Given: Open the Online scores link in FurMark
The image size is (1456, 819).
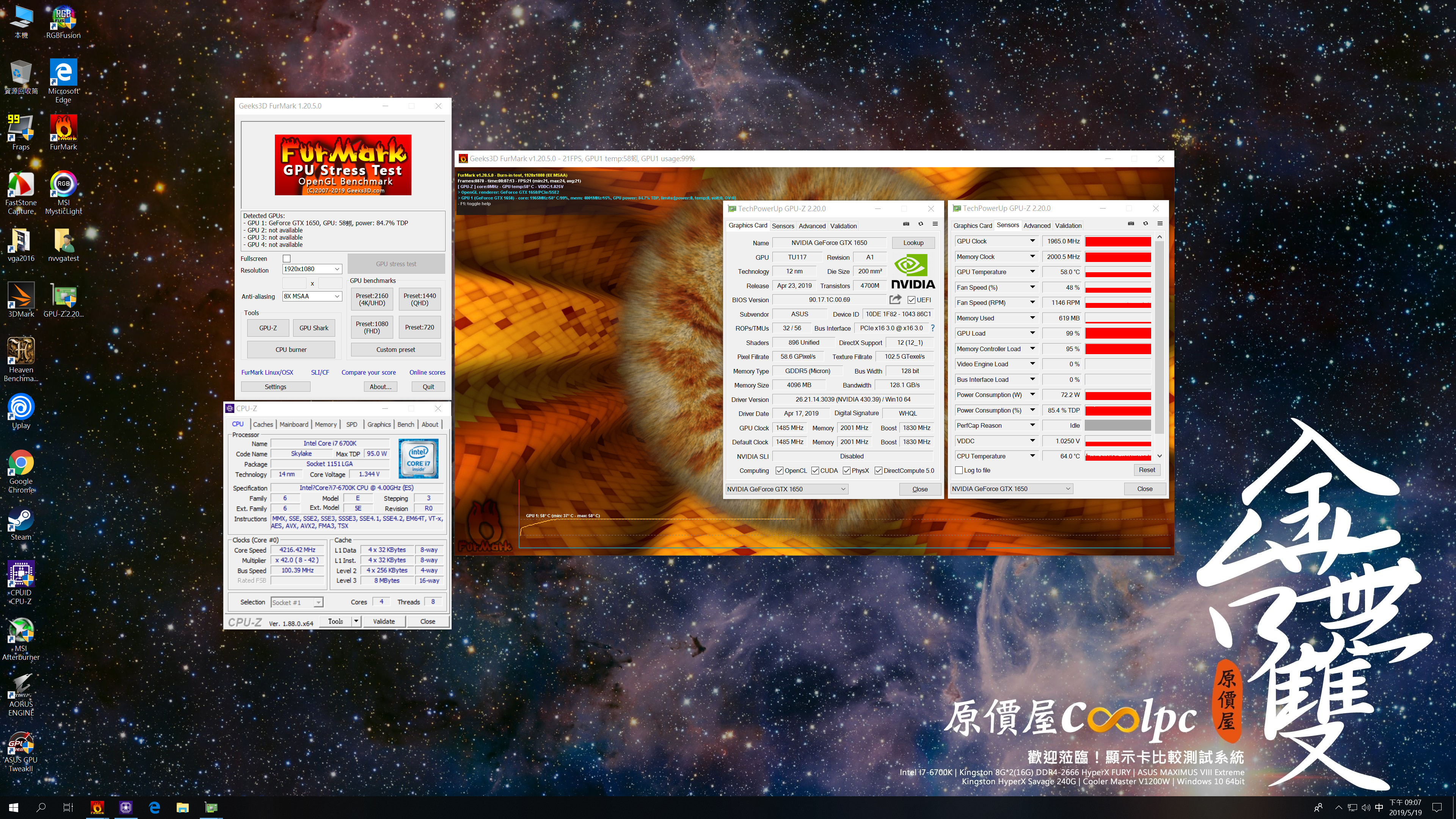Looking at the screenshot, I should (427, 372).
